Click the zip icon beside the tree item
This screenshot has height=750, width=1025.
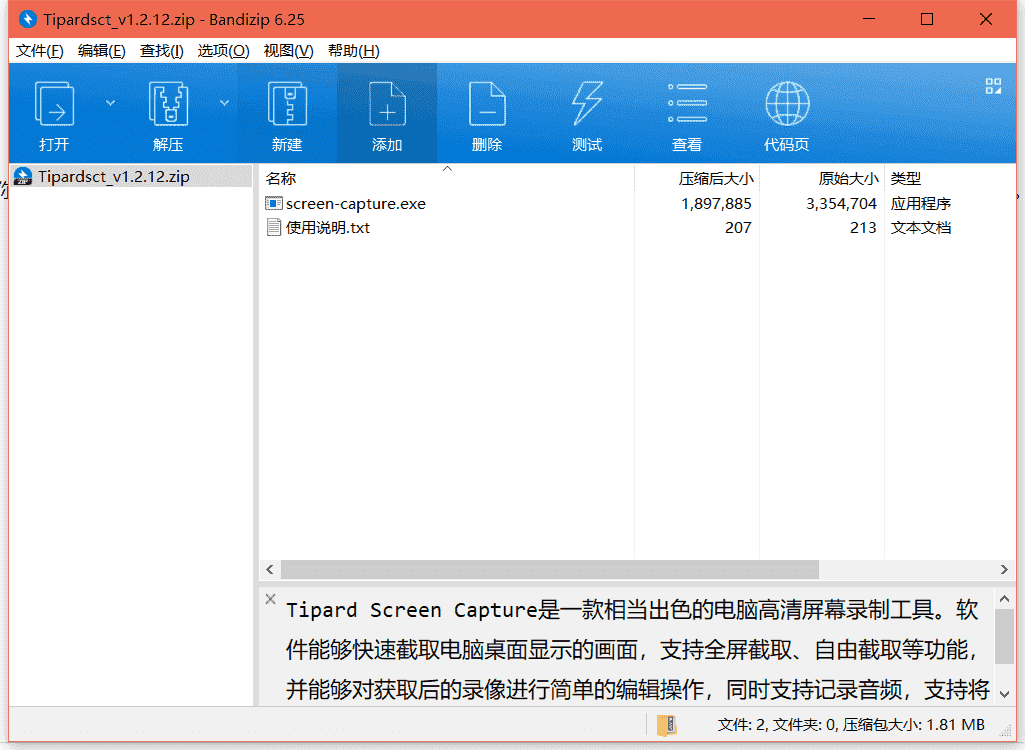tap(23, 177)
